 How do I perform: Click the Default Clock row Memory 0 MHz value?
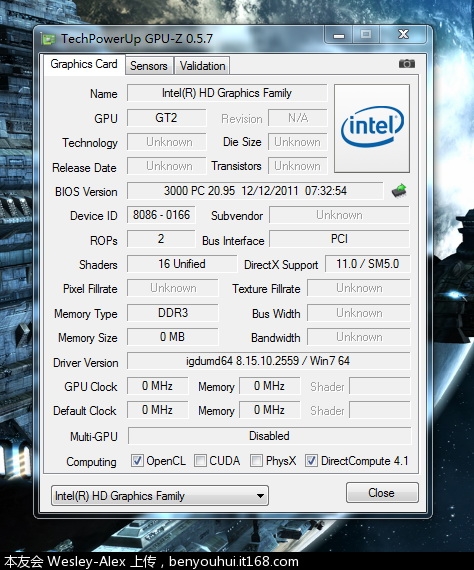point(270,410)
